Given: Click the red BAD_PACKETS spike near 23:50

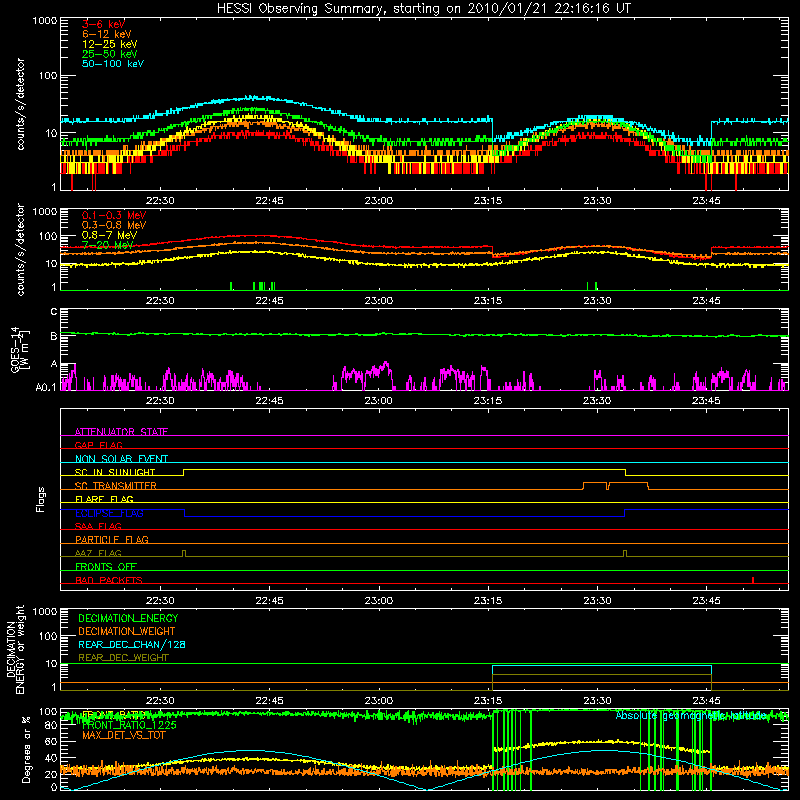Looking at the screenshot, I should [753, 580].
